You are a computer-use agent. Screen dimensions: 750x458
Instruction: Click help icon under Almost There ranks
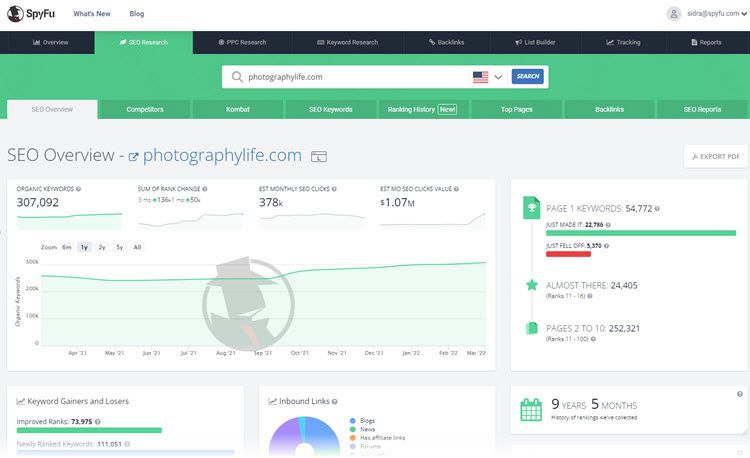590,296
